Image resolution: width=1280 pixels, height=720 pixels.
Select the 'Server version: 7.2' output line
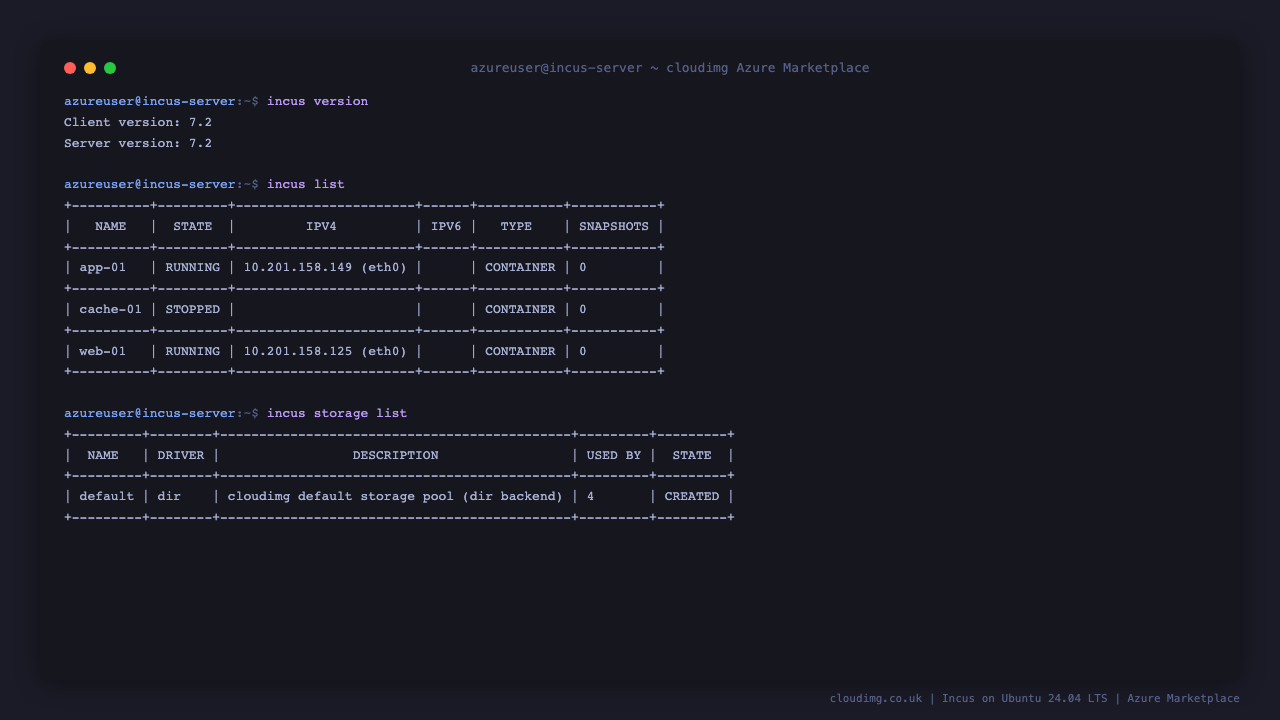coord(138,143)
